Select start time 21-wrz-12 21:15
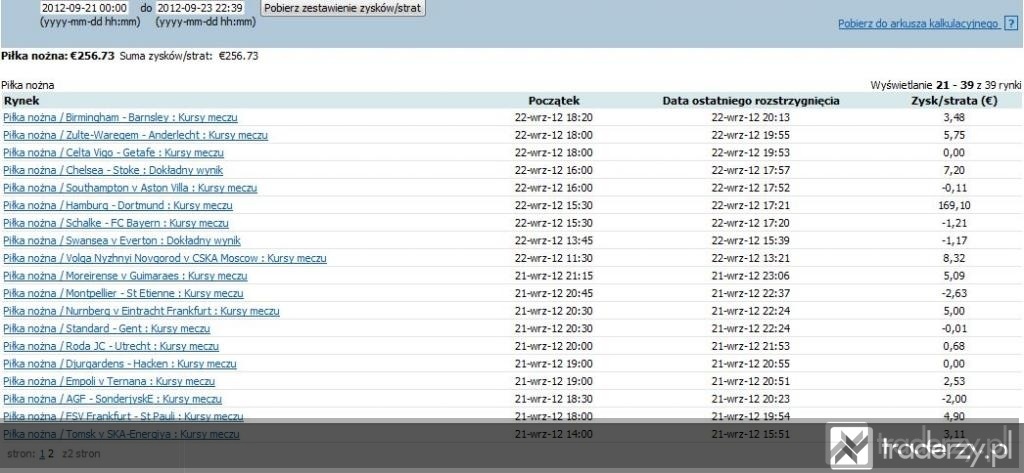Screen dimensions: 1024x473 (554, 276)
